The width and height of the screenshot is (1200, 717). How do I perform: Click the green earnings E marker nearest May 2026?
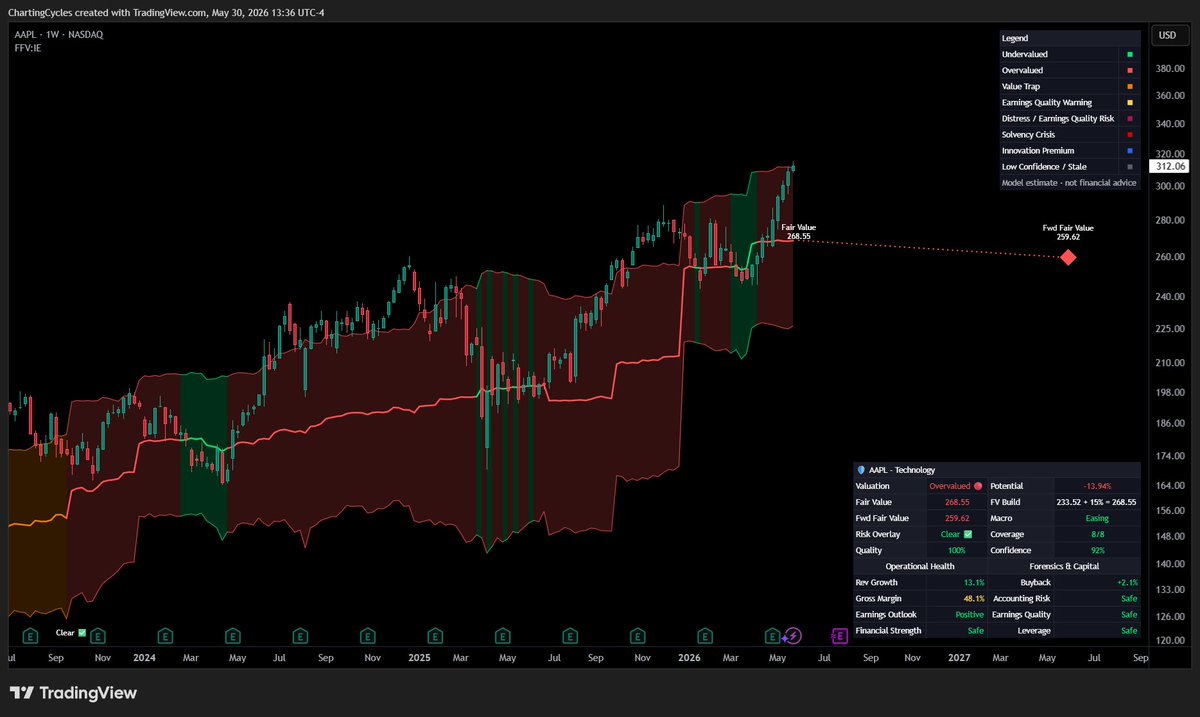pyautogui.click(x=772, y=634)
